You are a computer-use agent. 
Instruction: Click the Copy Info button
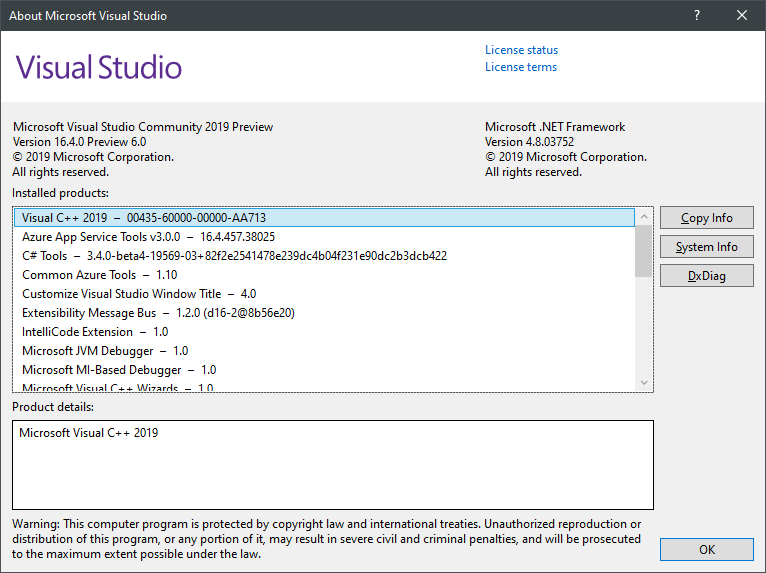pos(706,218)
